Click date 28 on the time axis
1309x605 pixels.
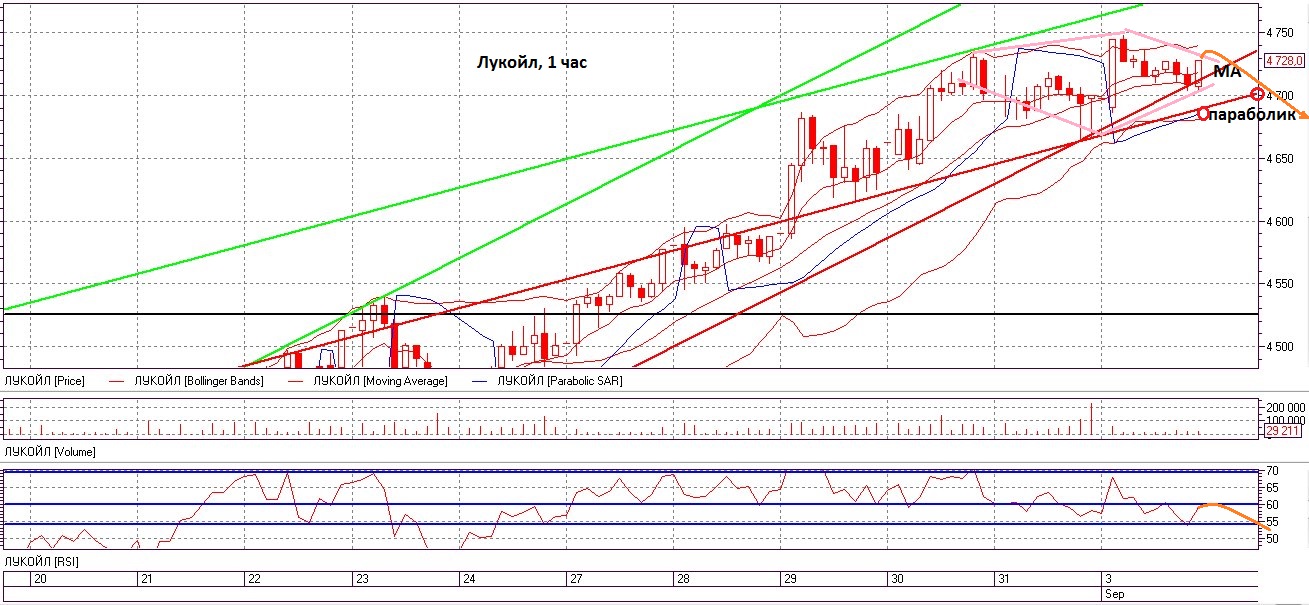point(682,579)
